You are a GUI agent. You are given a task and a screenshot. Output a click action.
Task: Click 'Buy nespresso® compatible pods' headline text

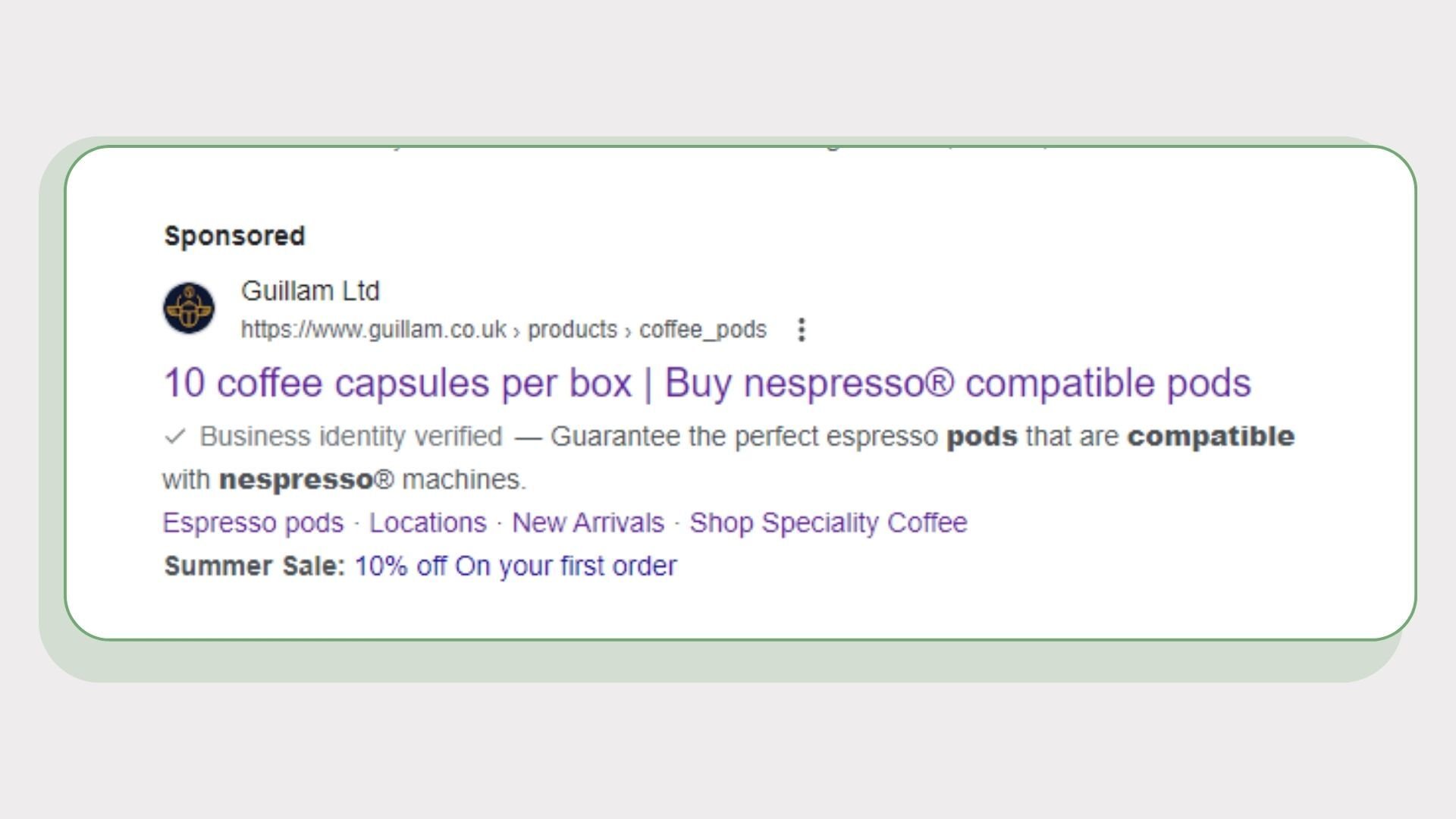pyautogui.click(x=957, y=383)
